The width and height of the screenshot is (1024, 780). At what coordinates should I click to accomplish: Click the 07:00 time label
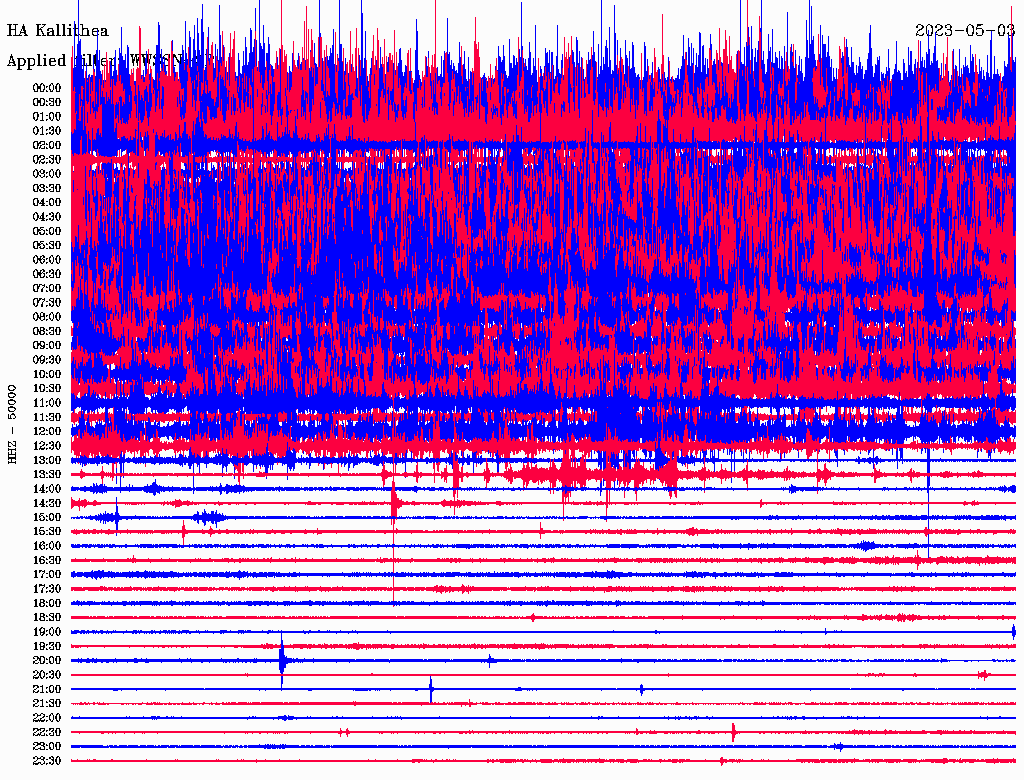coord(47,289)
